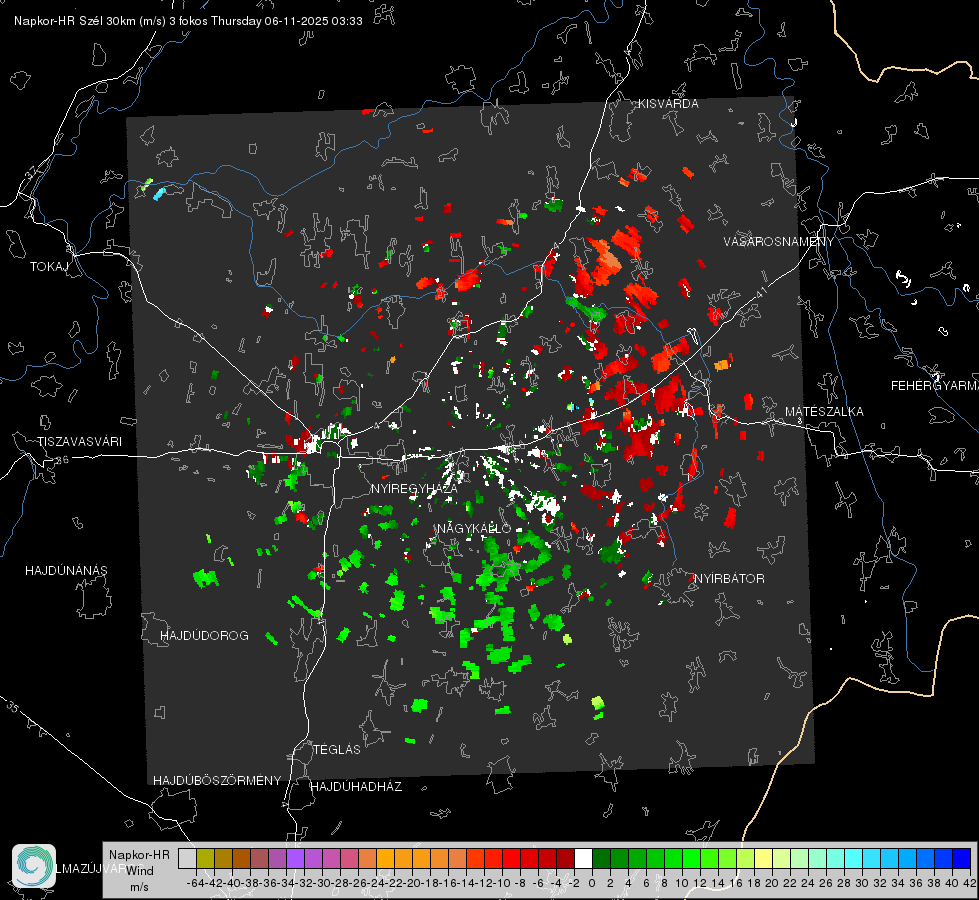979x900 pixels.
Task: Click the legend value label 42
Action: click(969, 883)
